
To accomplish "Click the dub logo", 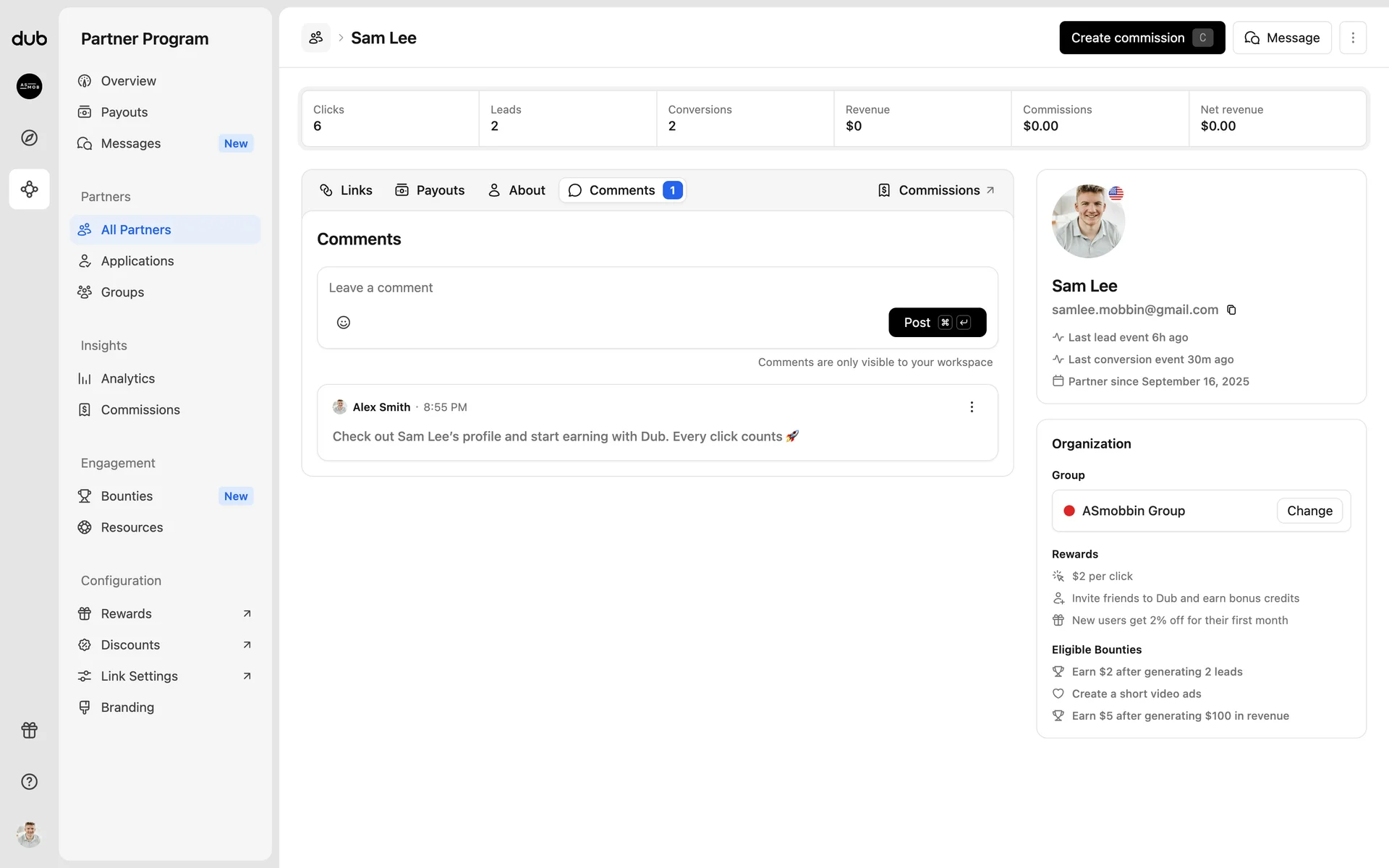I will 29,38.
